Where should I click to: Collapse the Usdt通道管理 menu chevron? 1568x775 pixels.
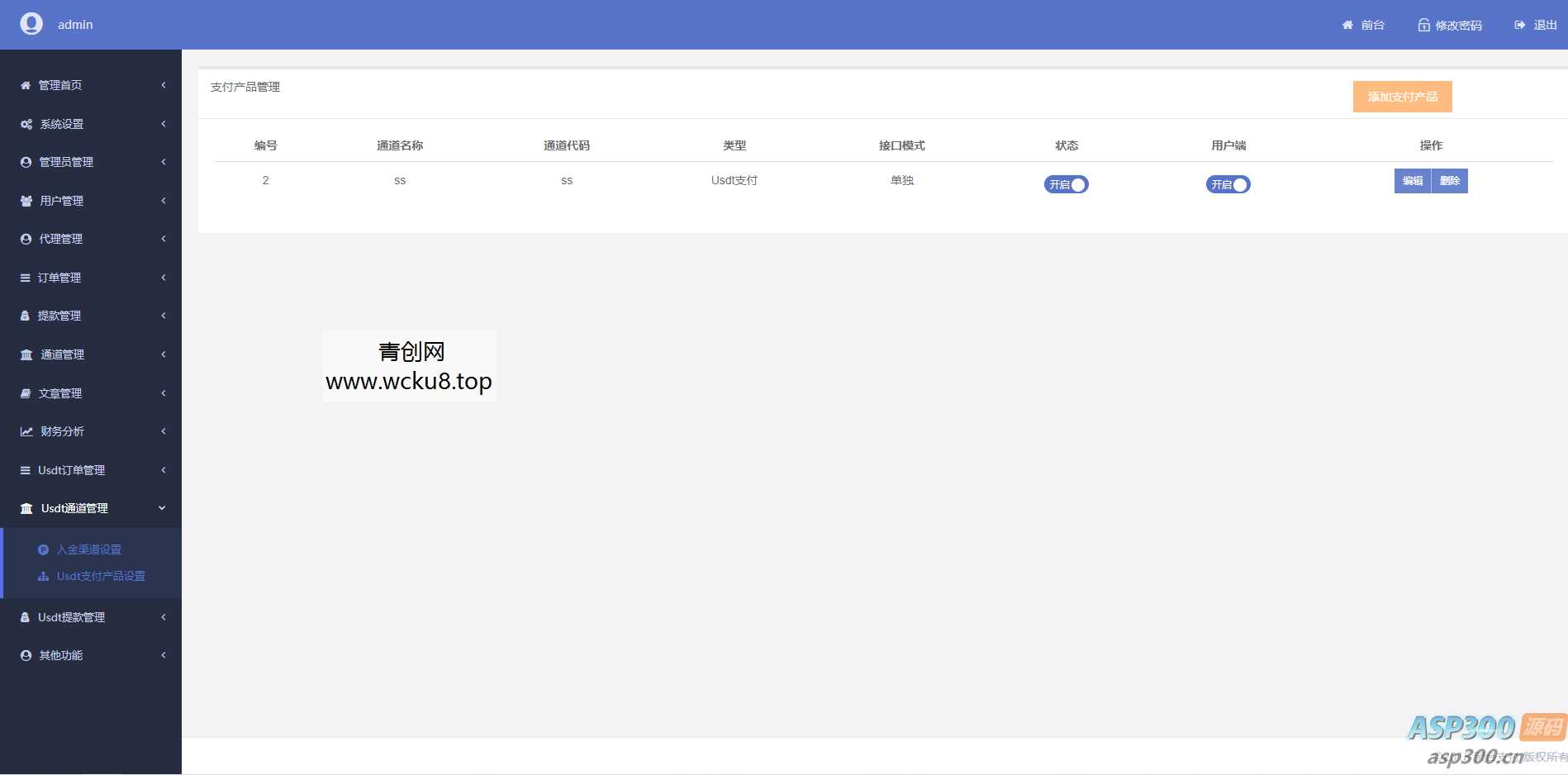(162, 508)
